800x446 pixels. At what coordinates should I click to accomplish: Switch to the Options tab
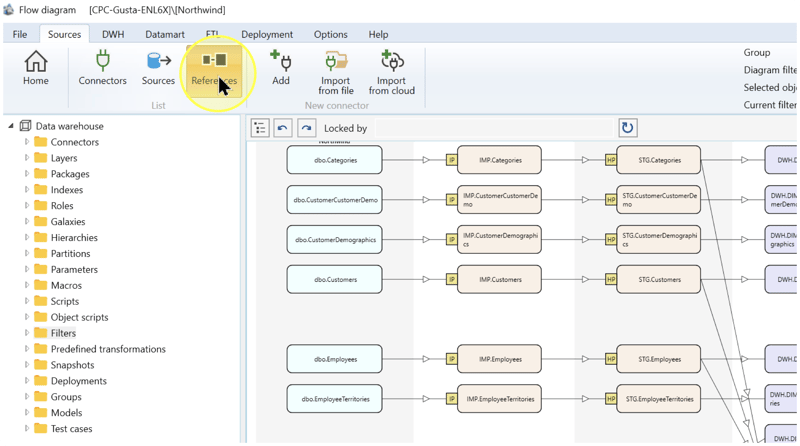click(331, 34)
